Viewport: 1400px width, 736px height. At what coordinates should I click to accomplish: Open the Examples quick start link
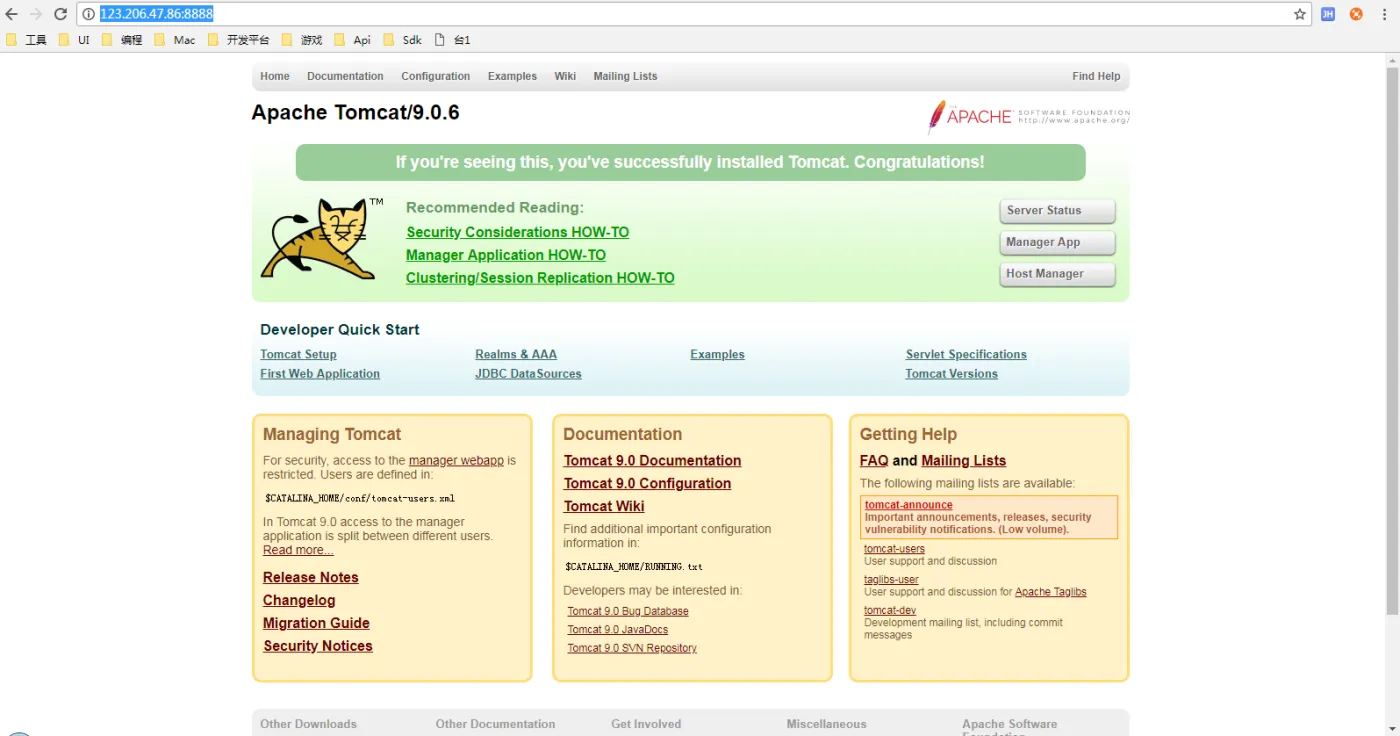(717, 354)
